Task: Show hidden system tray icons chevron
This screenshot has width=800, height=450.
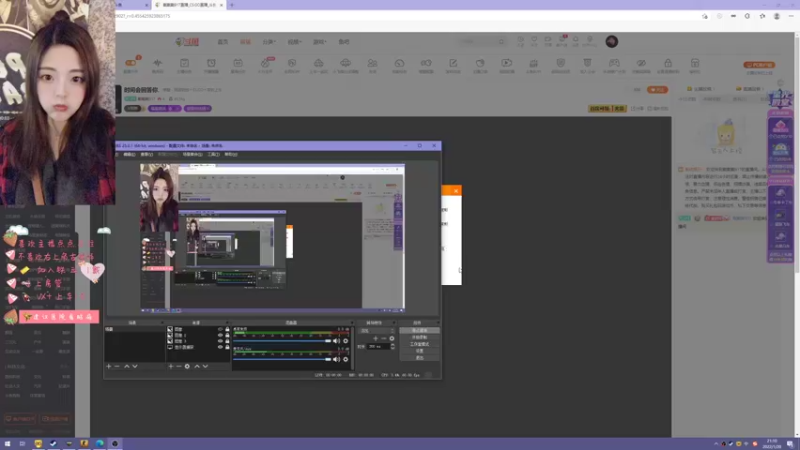Action: point(716,444)
